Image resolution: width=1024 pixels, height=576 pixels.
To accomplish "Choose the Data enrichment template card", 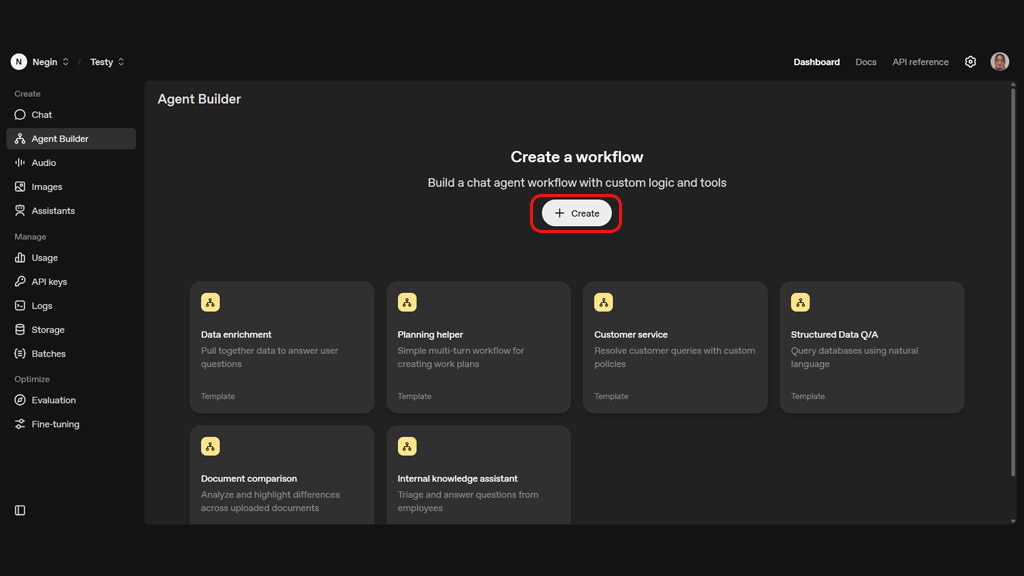I will 282,347.
